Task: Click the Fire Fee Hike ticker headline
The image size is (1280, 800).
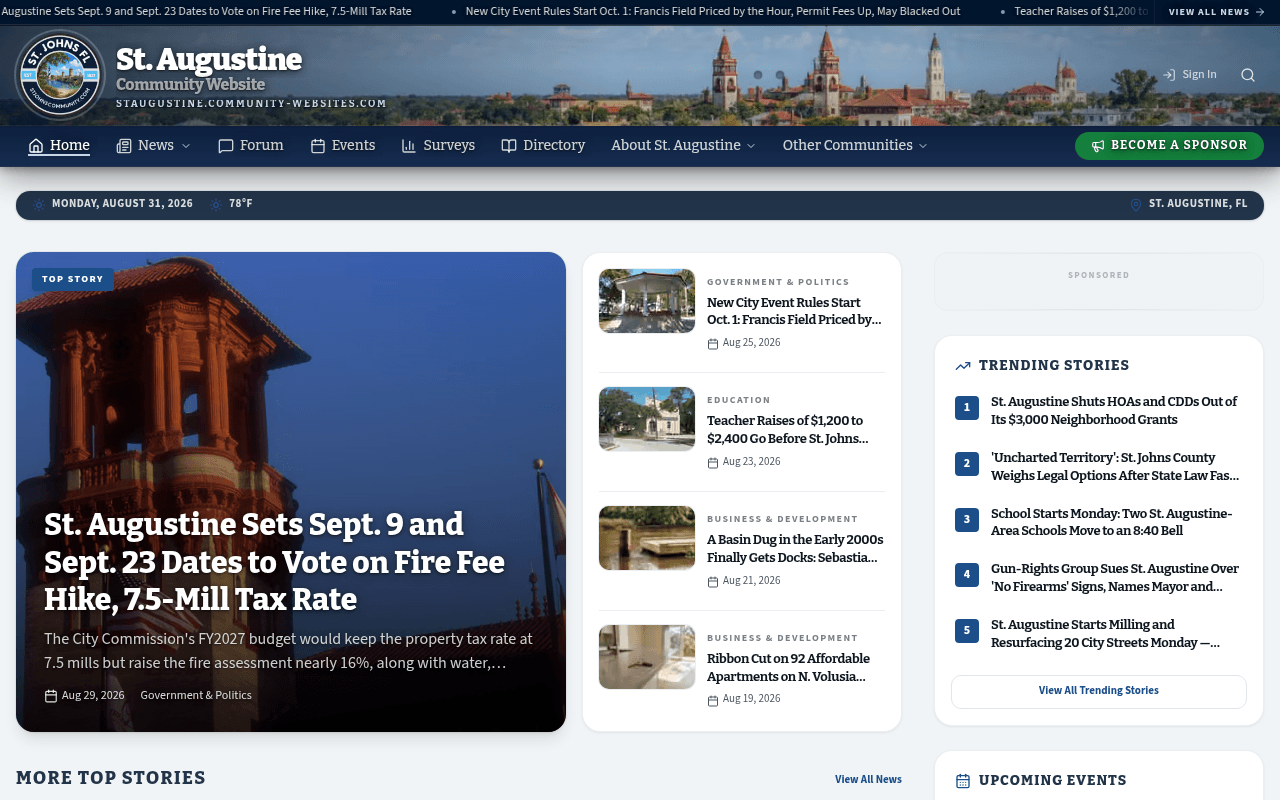Action: point(206,12)
